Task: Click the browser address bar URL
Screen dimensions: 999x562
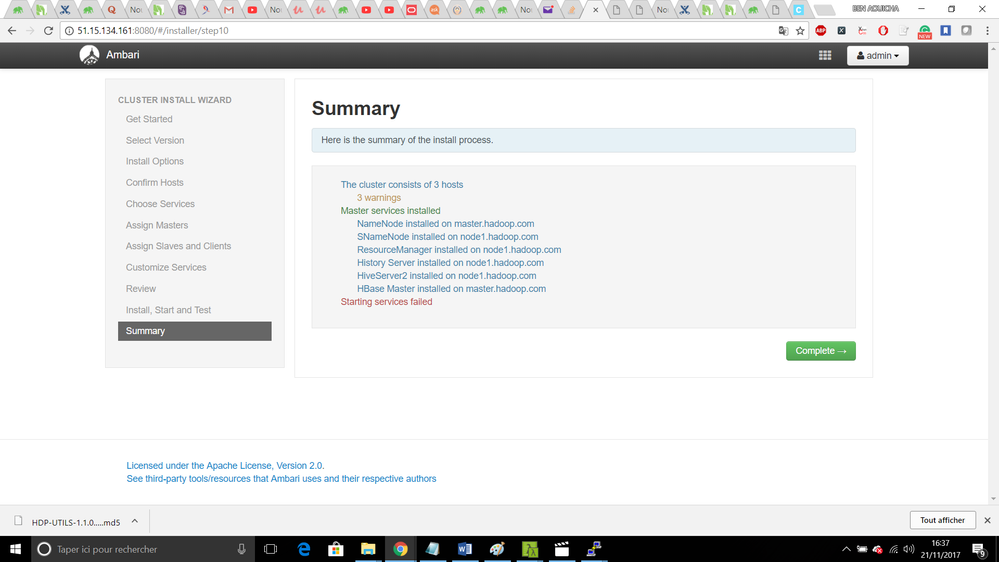Action: (153, 31)
